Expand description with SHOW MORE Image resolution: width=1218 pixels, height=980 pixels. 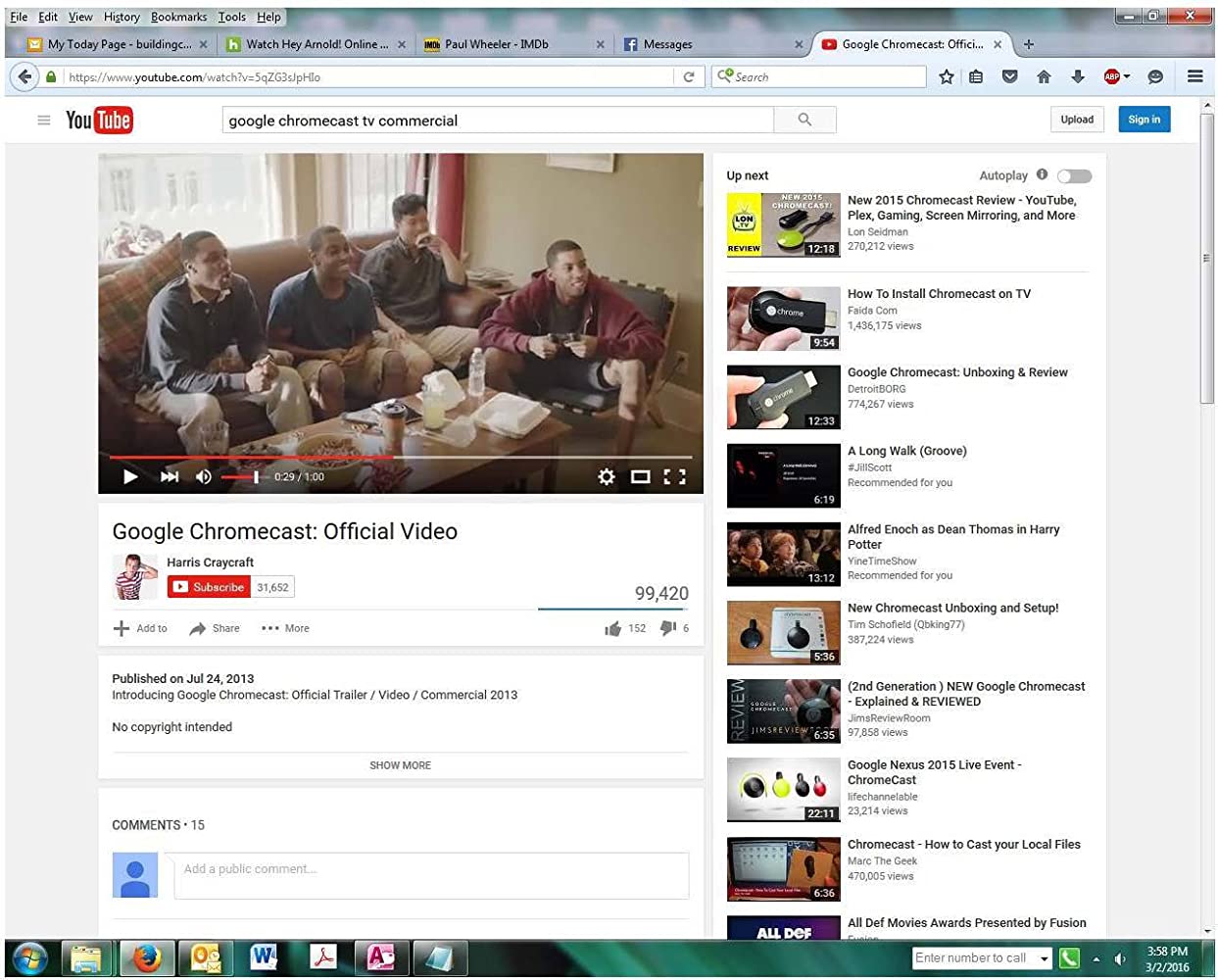400,765
